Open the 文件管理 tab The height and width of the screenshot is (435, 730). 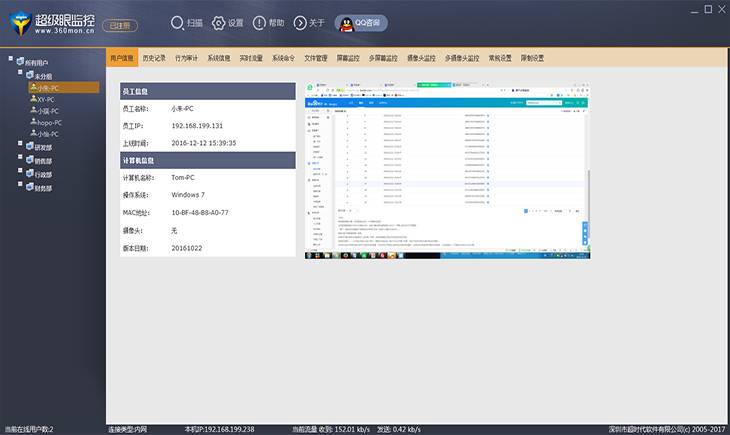coord(315,59)
